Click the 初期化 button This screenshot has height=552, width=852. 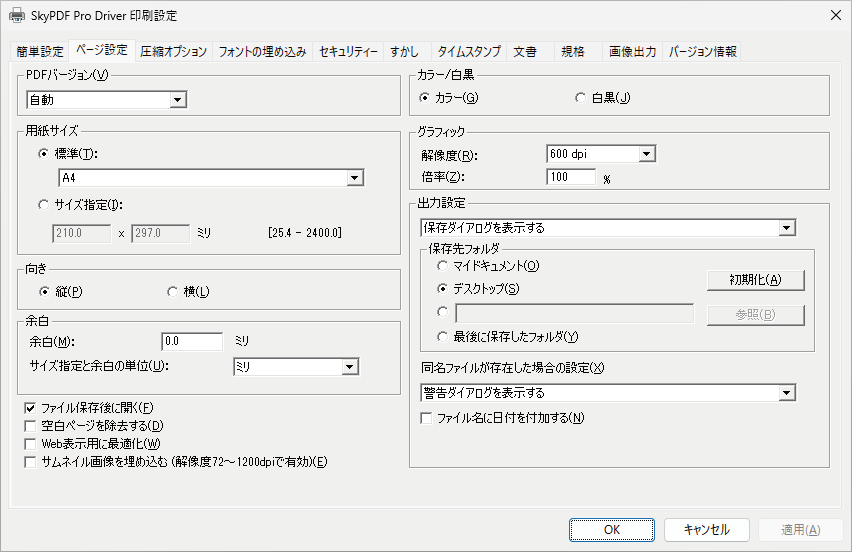[x=755, y=280]
